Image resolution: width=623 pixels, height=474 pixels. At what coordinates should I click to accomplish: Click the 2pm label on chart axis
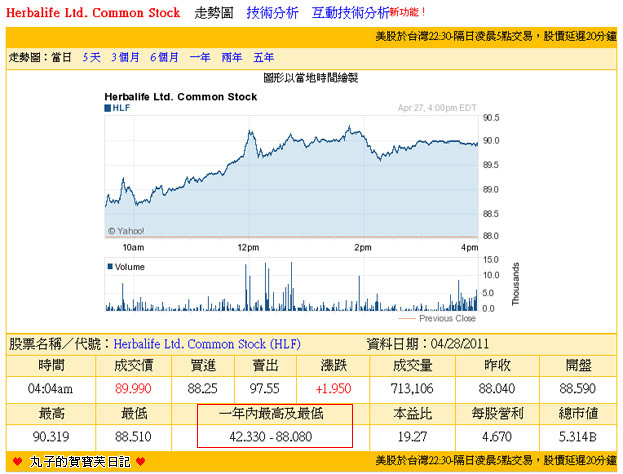click(x=363, y=248)
